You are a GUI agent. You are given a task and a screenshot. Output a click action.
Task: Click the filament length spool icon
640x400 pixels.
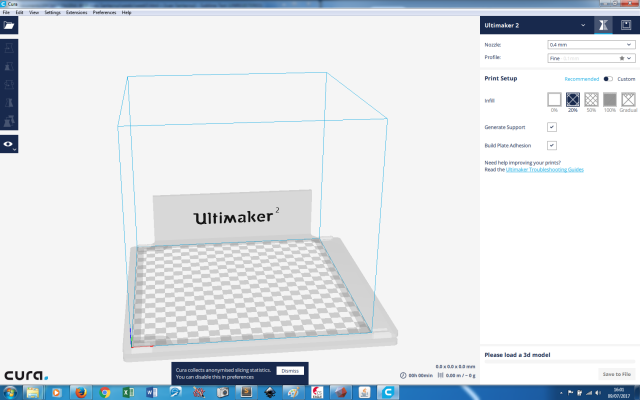pos(440,375)
